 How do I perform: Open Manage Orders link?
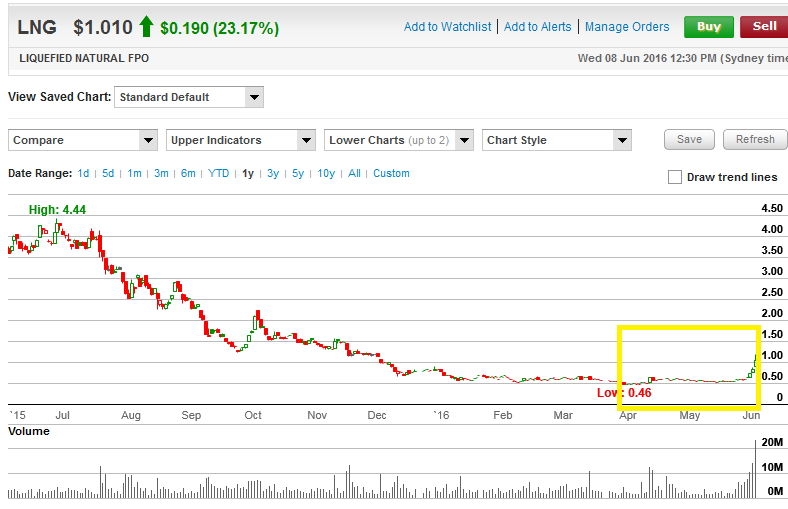[627, 27]
